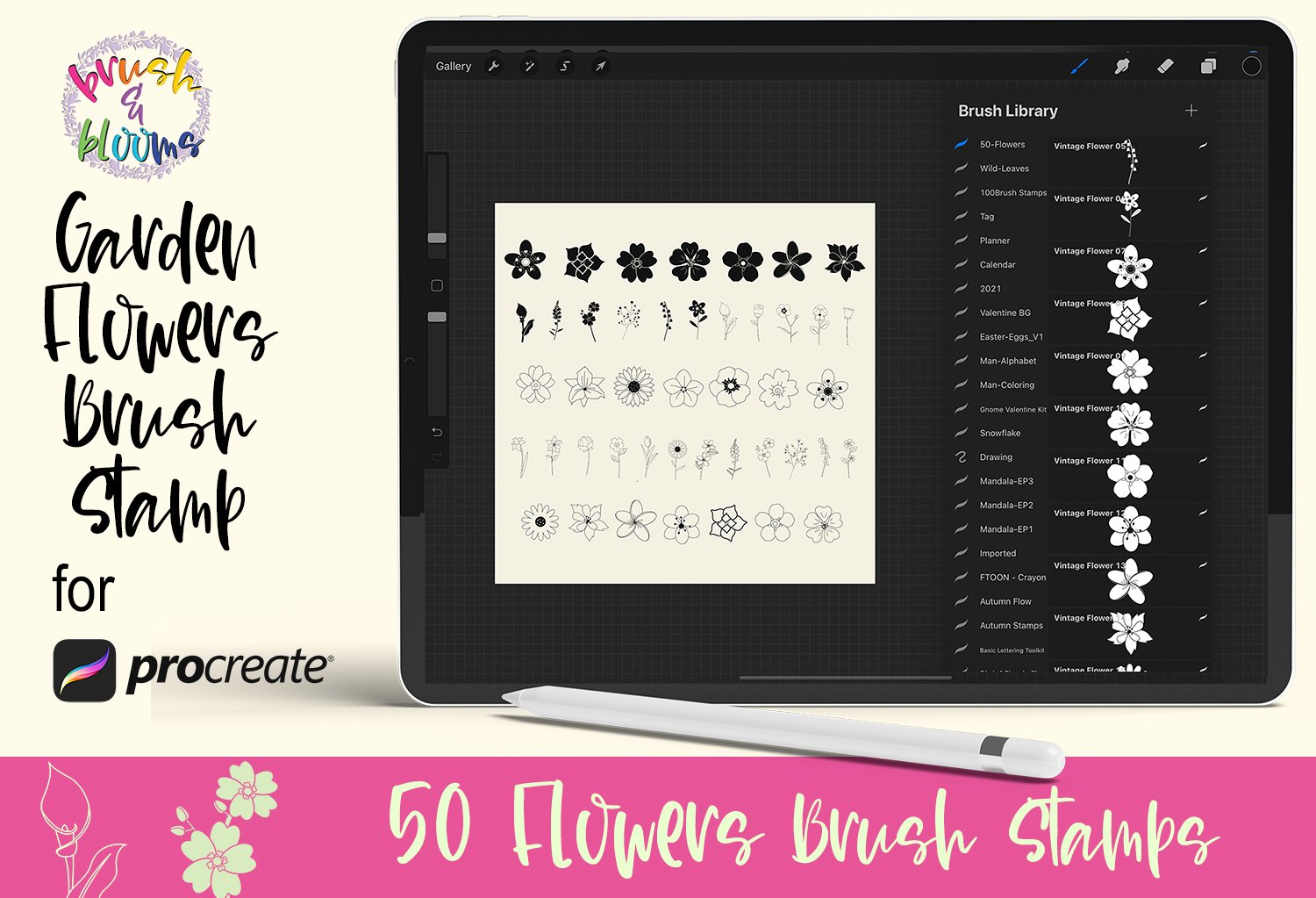The width and height of the screenshot is (1316, 898).
Task: Select the Valentine BG brush set
Action: click(x=999, y=313)
